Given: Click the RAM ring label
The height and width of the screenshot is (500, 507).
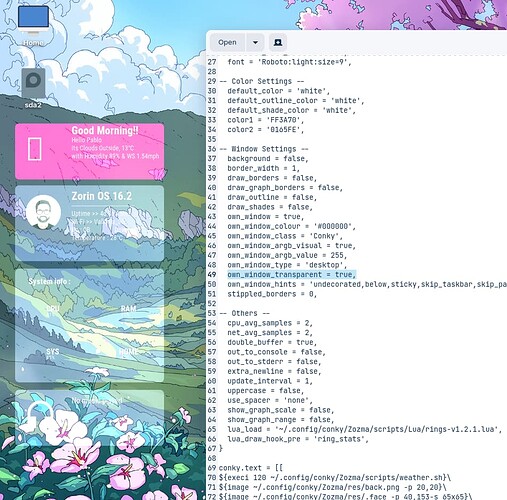Looking at the screenshot, I should pyautogui.click(x=128, y=308).
